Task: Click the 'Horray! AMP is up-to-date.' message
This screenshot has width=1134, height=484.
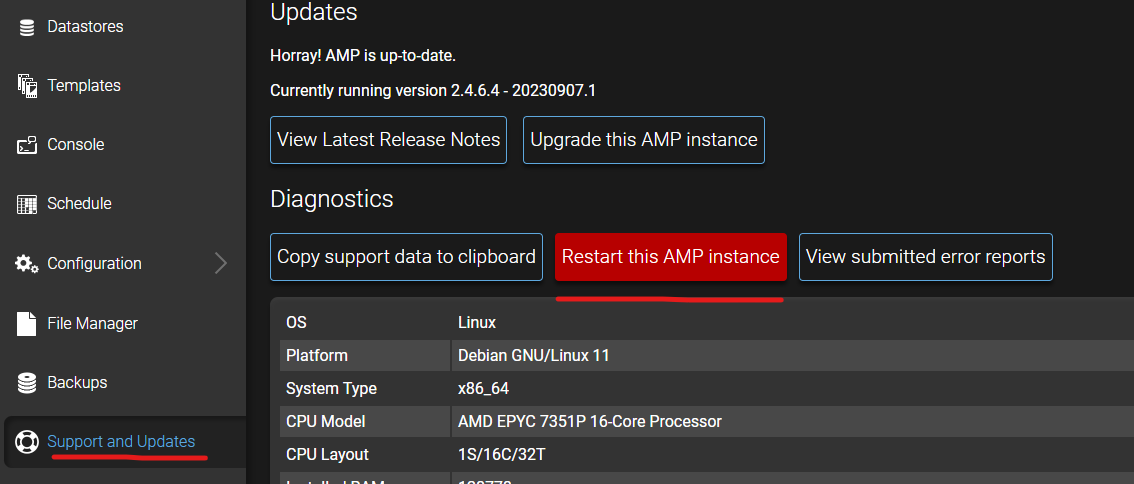Action: coord(363,56)
